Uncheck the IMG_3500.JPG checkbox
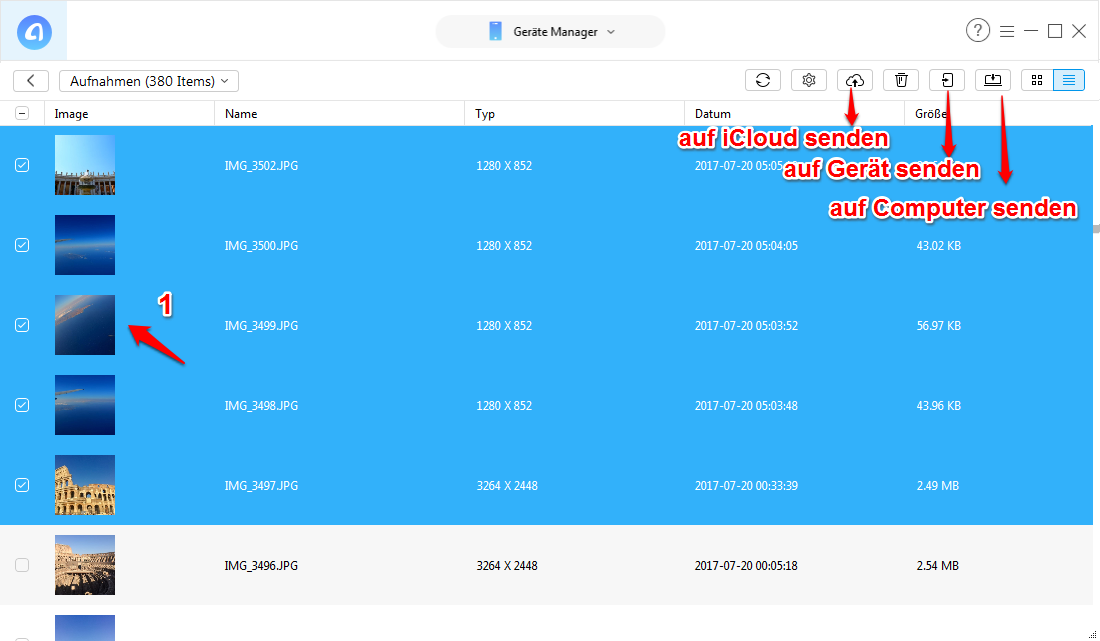 22,245
